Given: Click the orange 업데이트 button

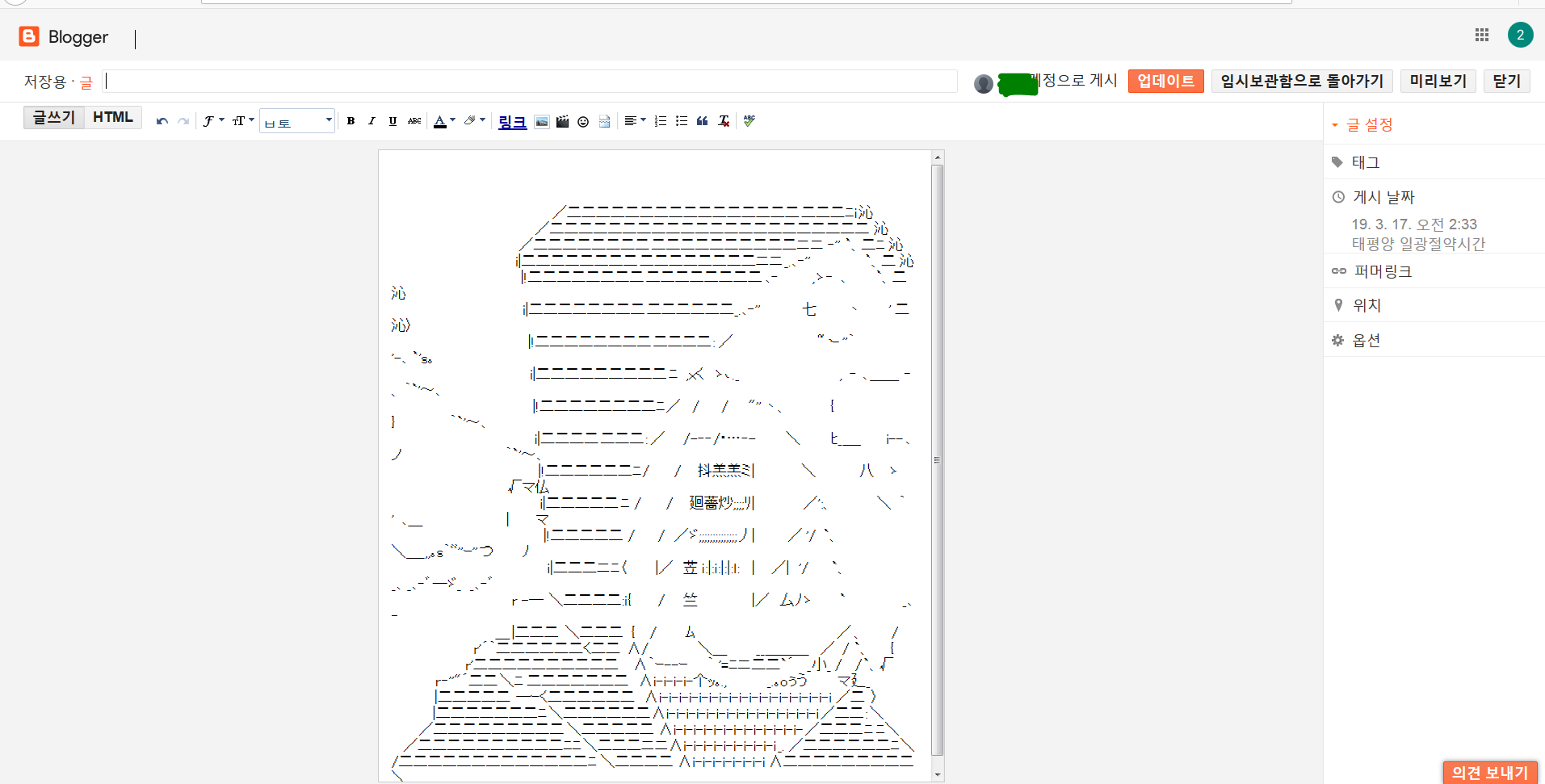Looking at the screenshot, I should coord(1165,81).
